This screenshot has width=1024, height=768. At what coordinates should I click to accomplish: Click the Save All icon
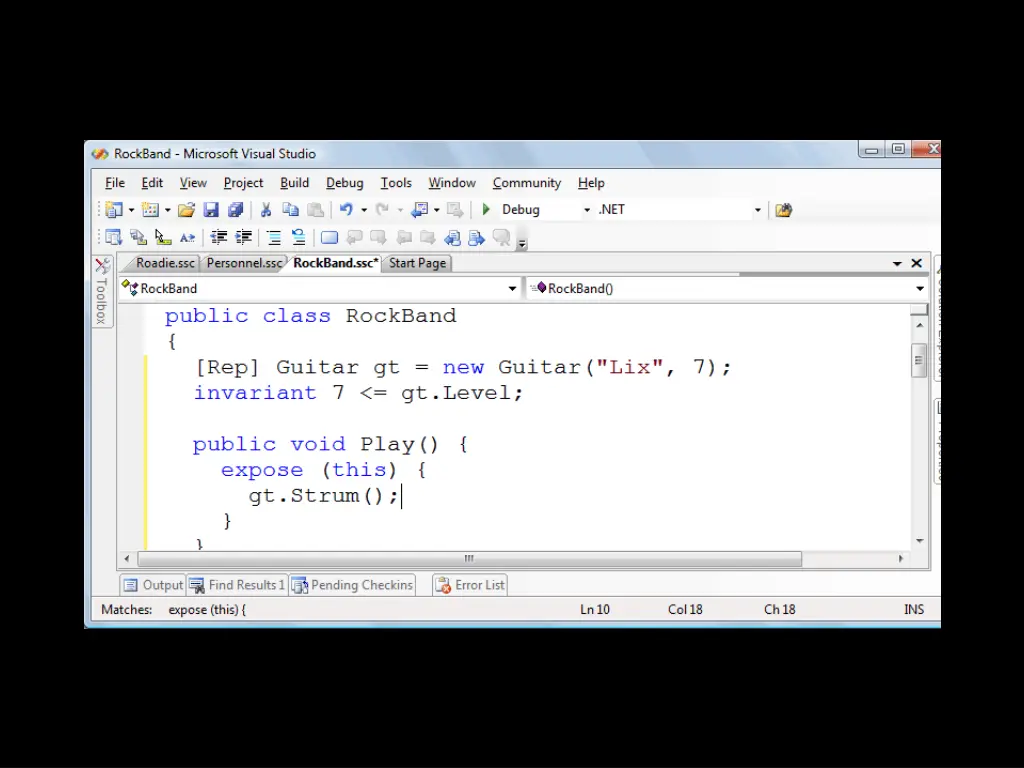point(235,210)
